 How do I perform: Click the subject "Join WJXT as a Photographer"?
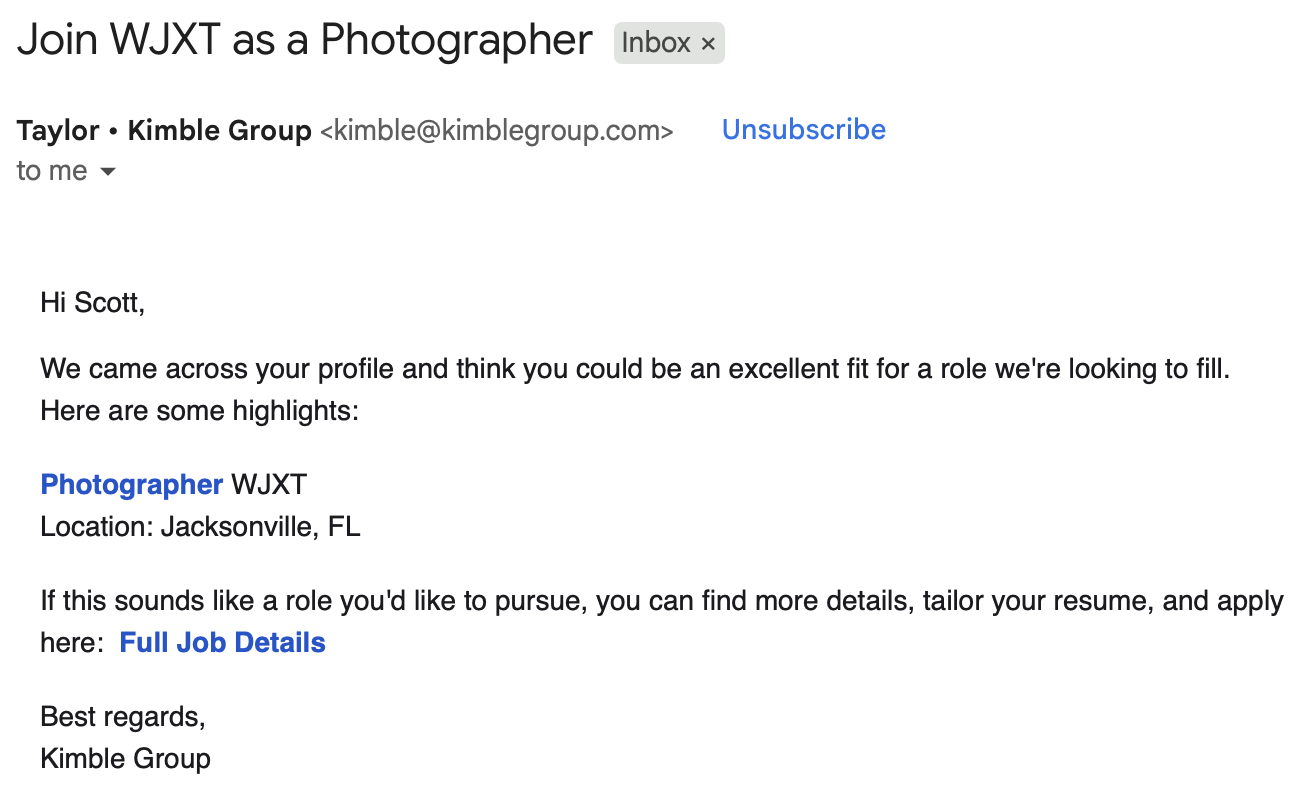(305, 40)
